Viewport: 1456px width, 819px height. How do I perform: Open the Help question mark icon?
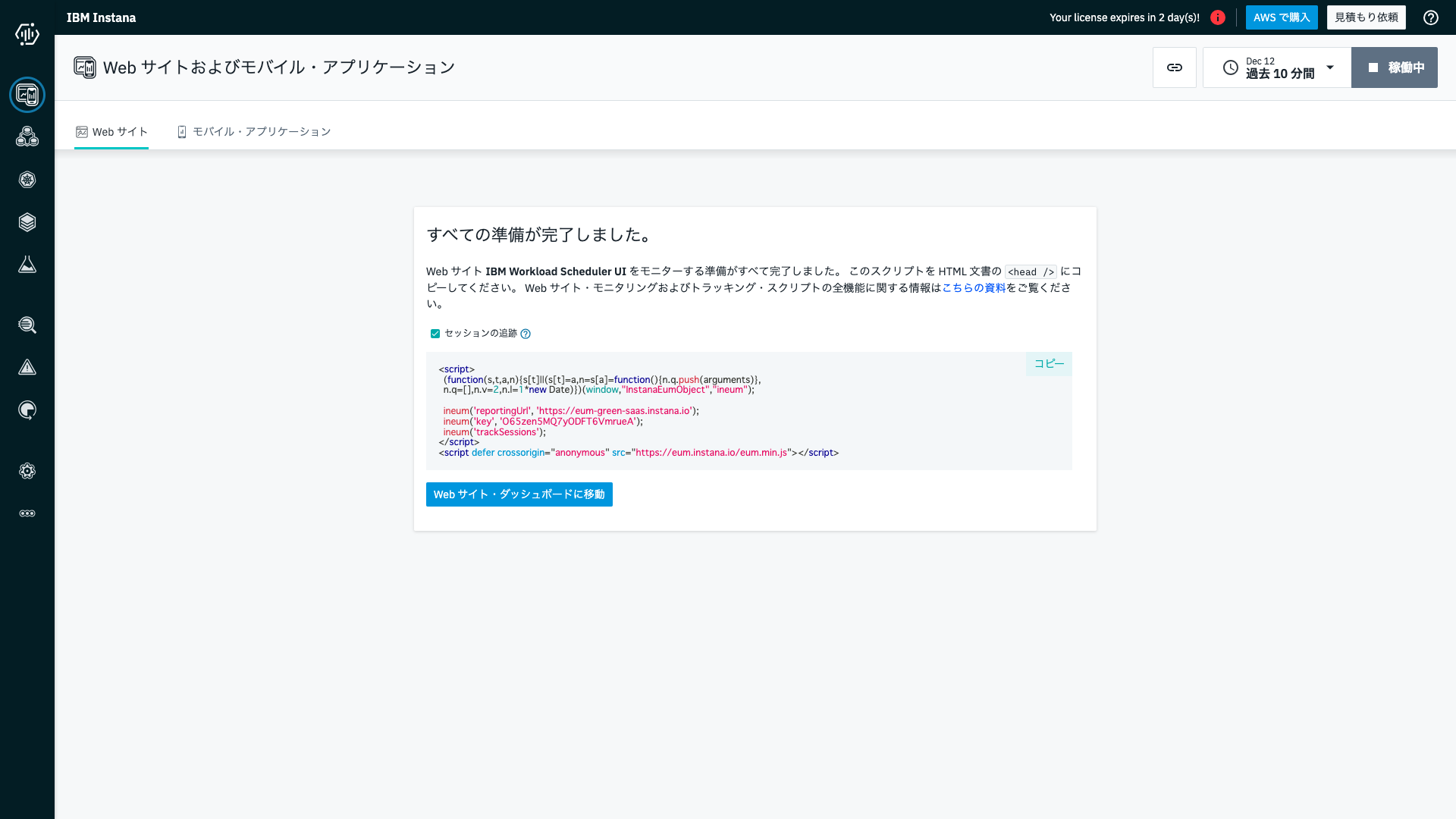1430,17
